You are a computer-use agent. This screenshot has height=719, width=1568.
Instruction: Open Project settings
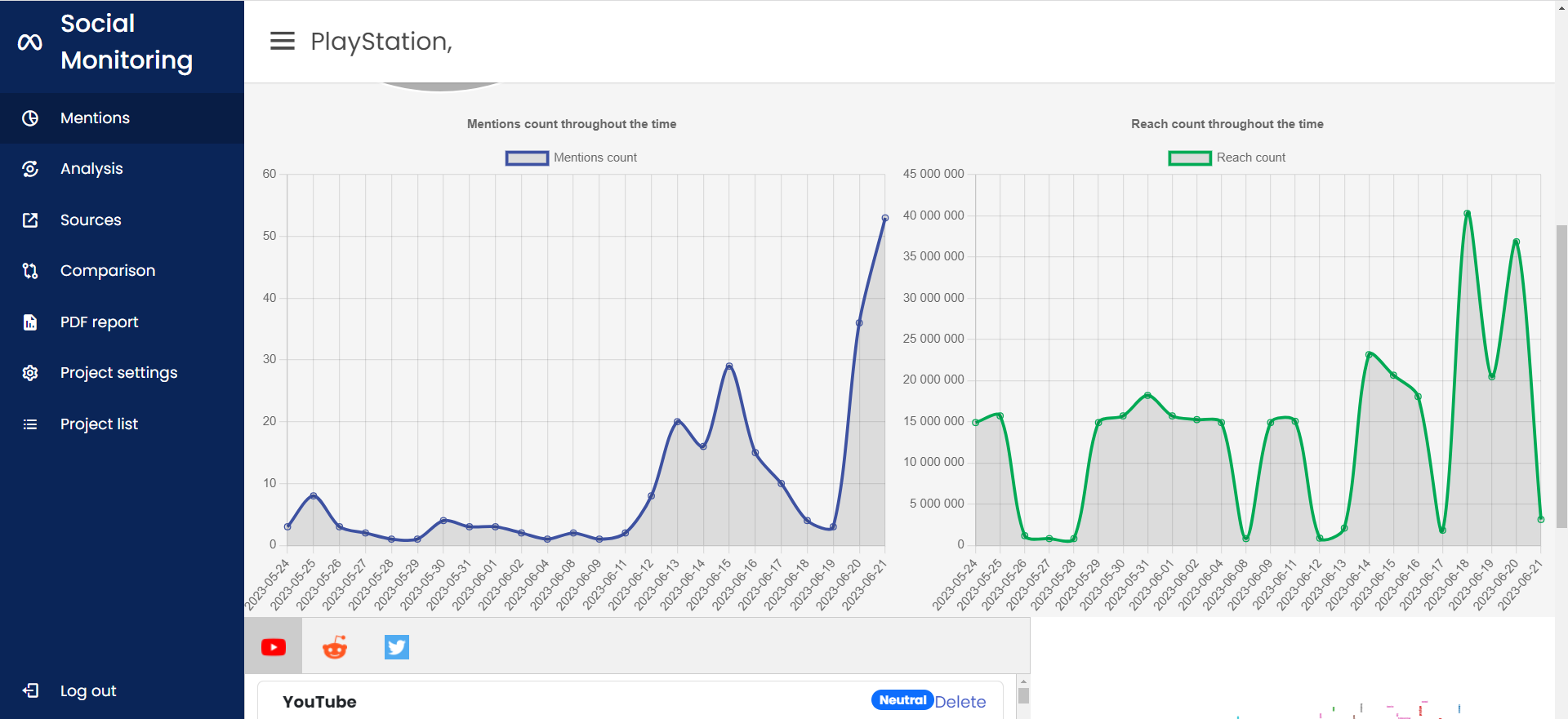(122, 373)
